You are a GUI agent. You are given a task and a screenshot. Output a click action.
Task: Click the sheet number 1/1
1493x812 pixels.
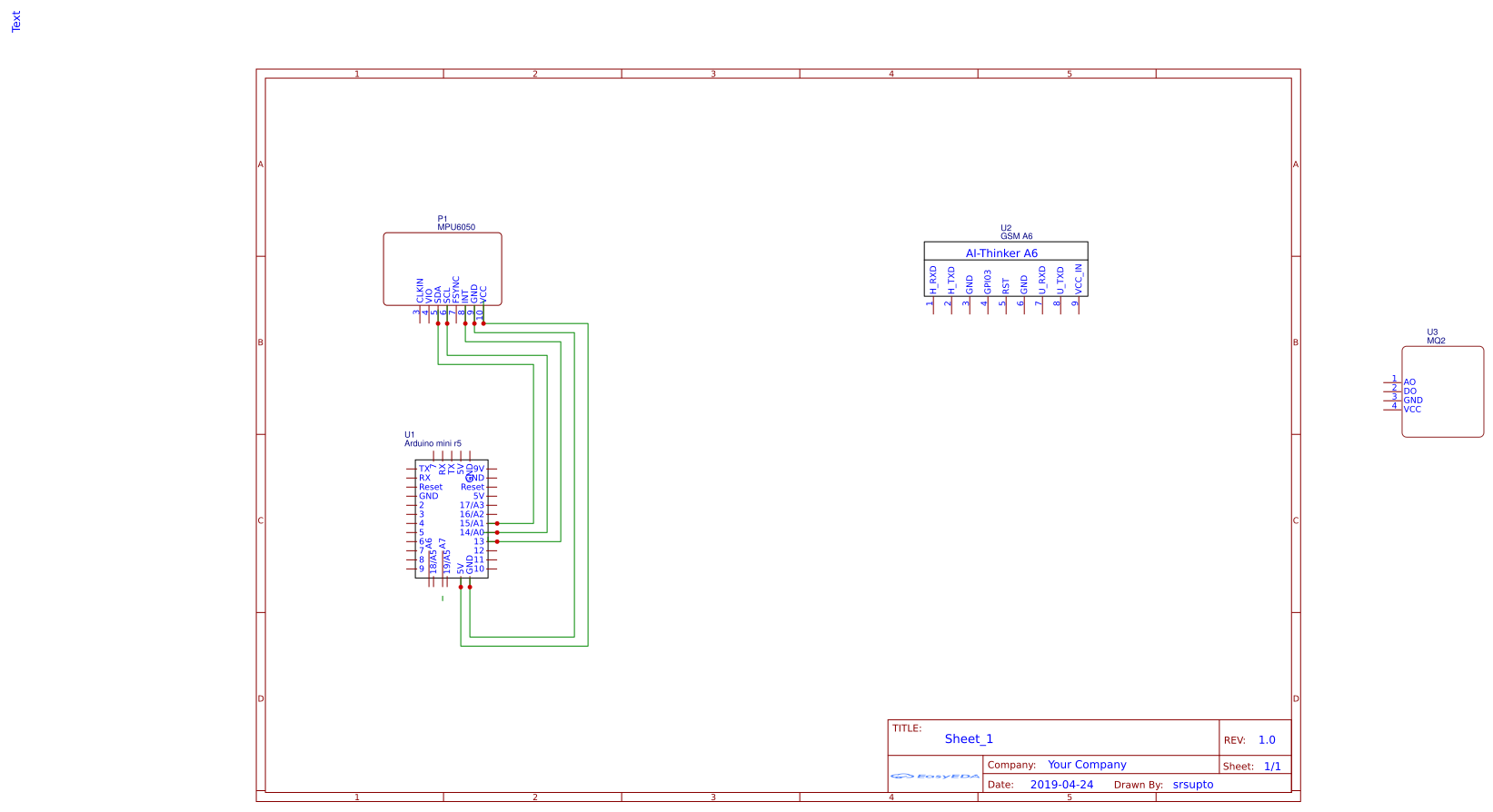(1272, 767)
